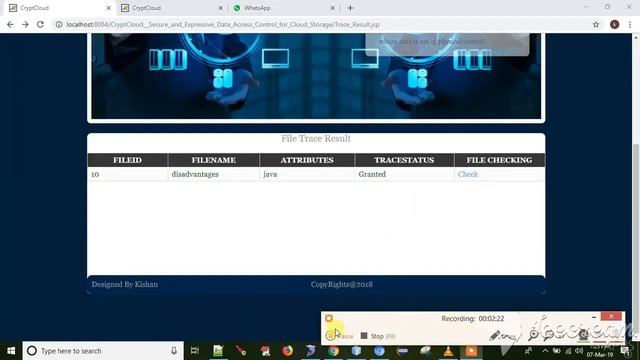This screenshot has height=360, width=640.
Task: Open the Windows Start menu
Action: point(11,351)
